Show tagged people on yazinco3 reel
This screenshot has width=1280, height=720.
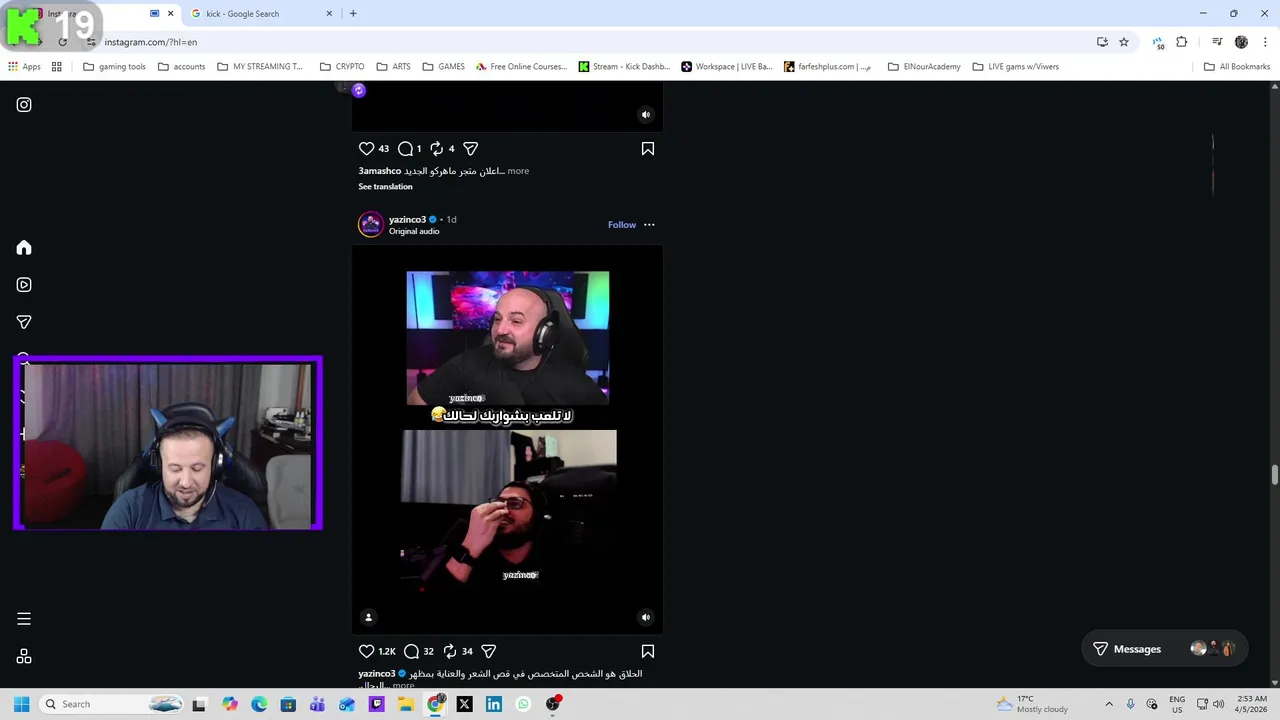click(x=368, y=617)
